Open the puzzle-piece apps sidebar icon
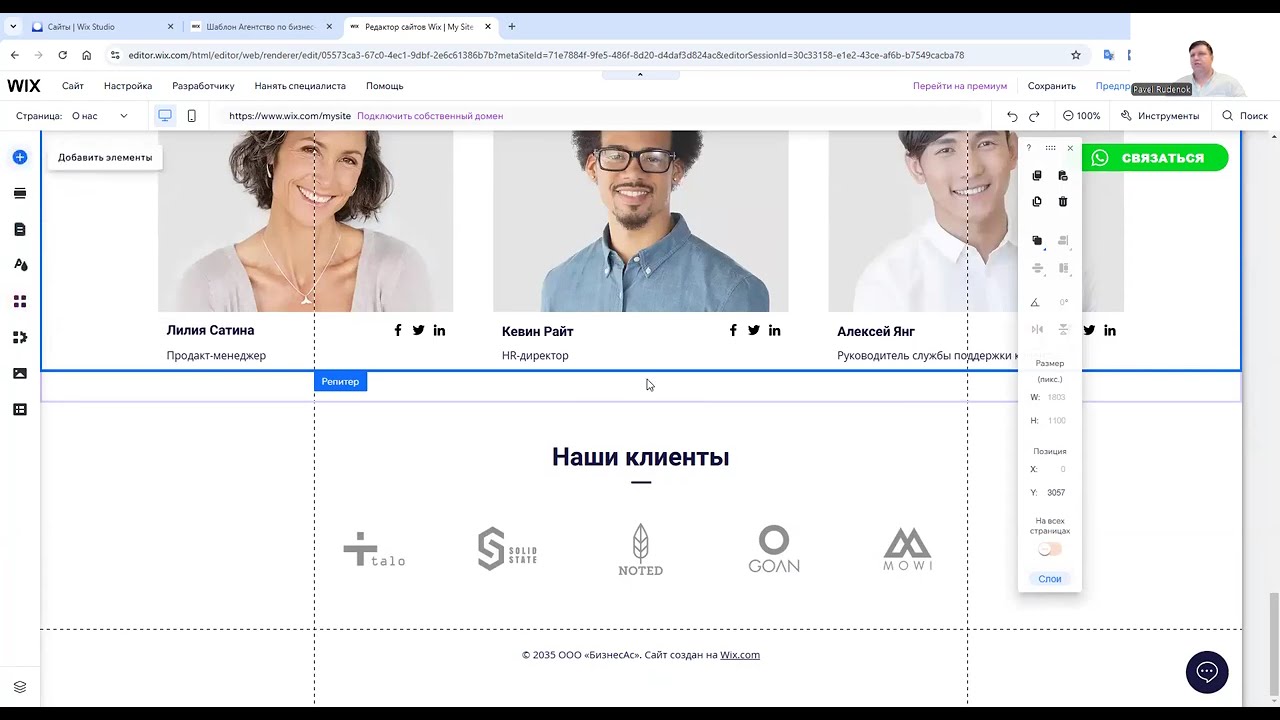Image resolution: width=1280 pixels, height=720 pixels. click(20, 337)
